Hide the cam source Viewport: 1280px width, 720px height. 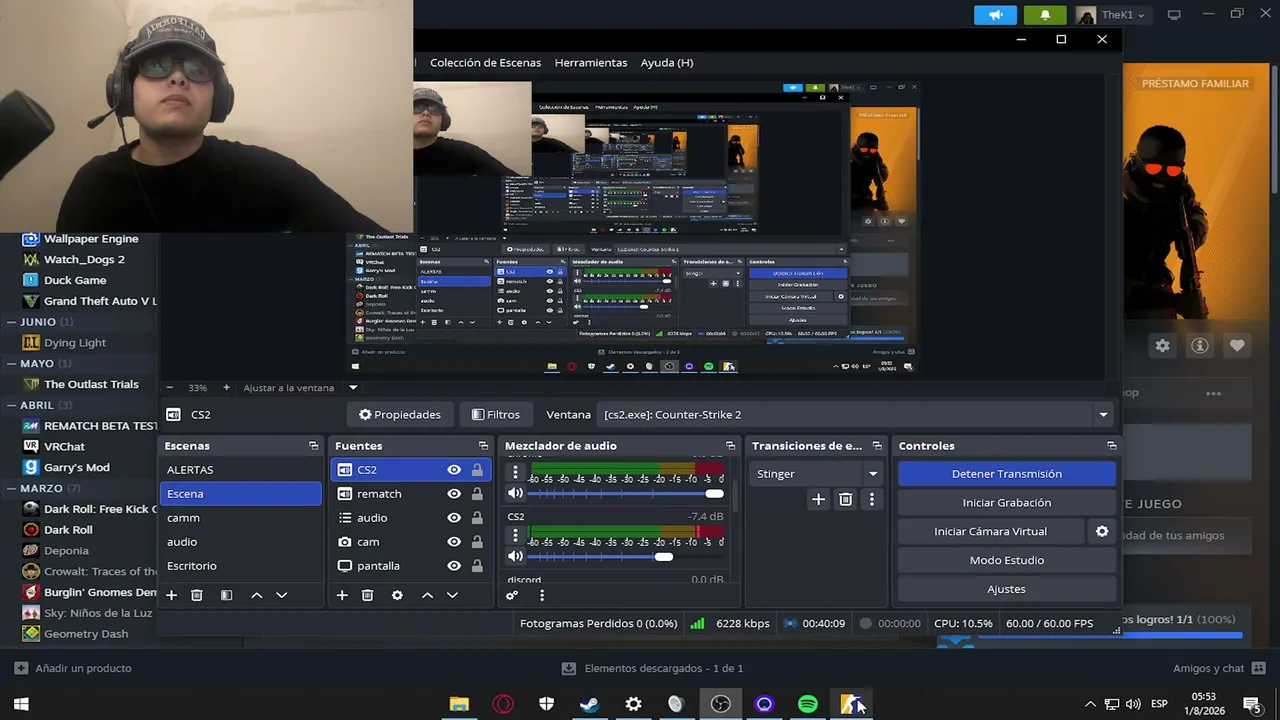(x=454, y=542)
